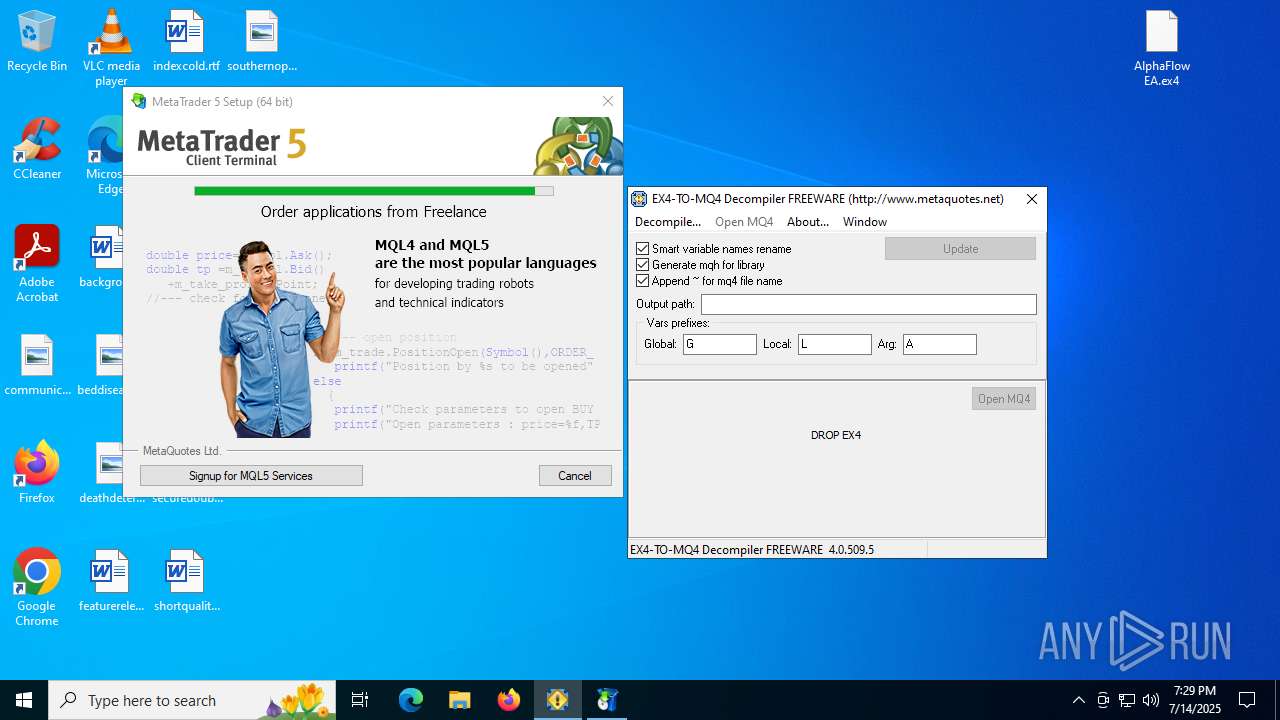Viewport: 1280px width, 720px height.
Task: Select shortqualit Word document icon
Action: click(186, 581)
